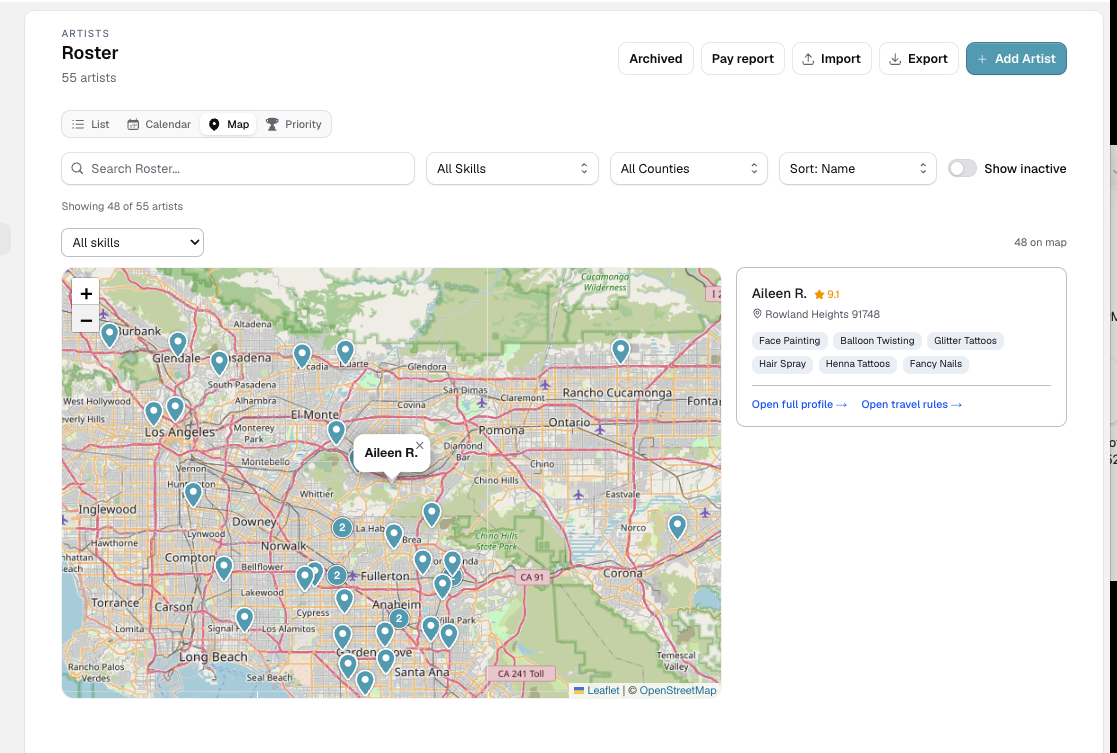Focus the Search Roster field
The image size is (1117, 753).
pyautogui.click(x=238, y=169)
